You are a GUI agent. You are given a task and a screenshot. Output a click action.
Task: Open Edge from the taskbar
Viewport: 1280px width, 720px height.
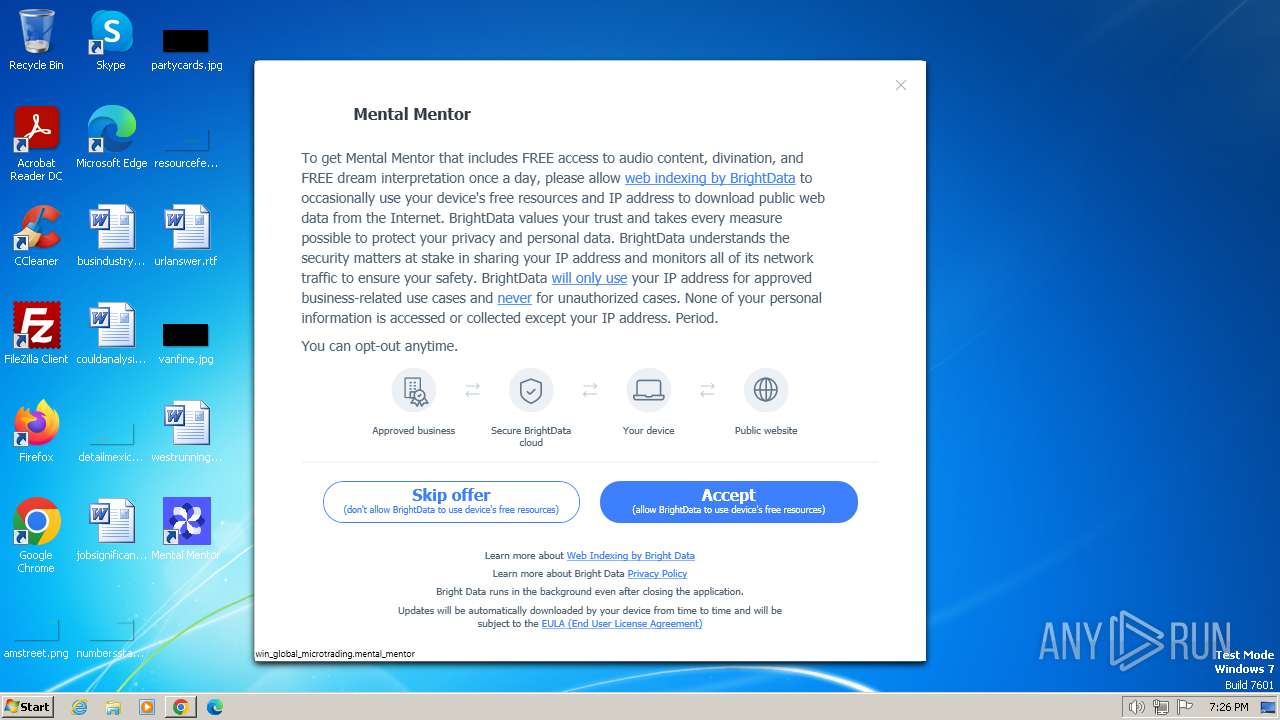pyautogui.click(x=215, y=707)
